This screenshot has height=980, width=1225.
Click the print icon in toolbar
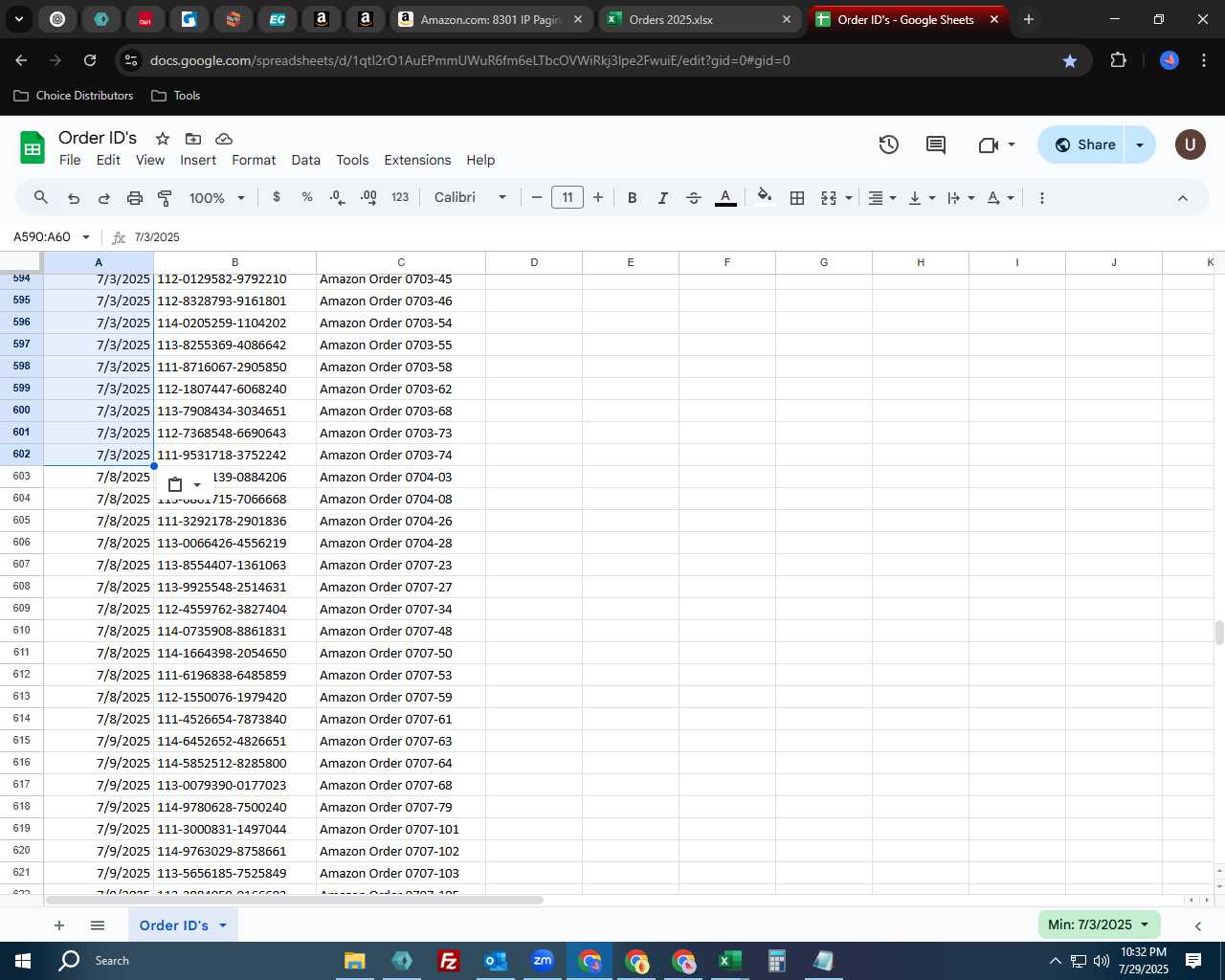tap(134, 197)
